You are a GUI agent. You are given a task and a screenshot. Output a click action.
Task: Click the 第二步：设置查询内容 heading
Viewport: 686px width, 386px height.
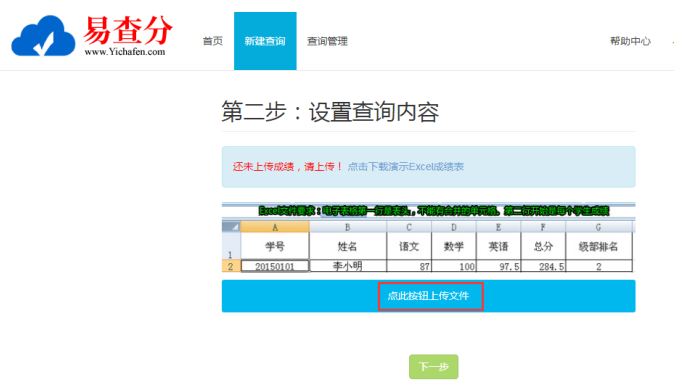[330, 112]
